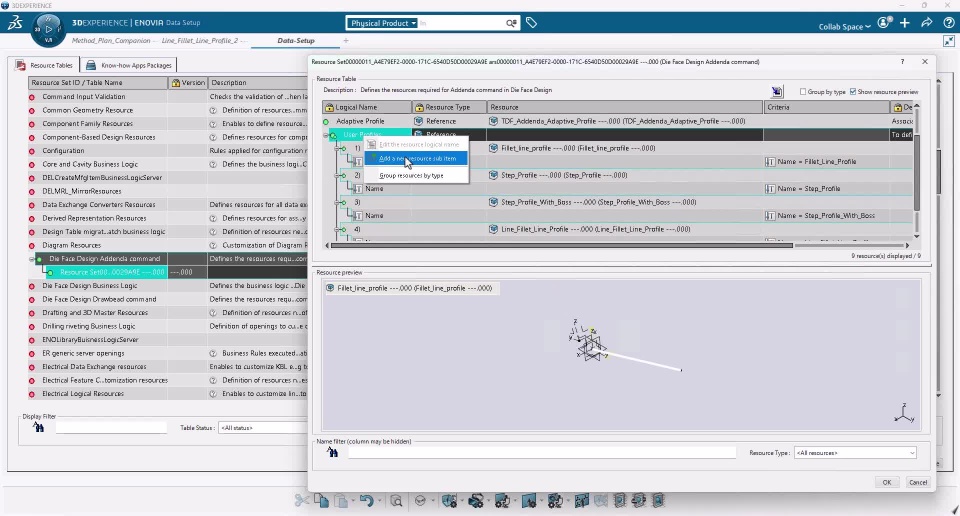Click the grid-layout icon in bottom toolbar

pos(581,501)
